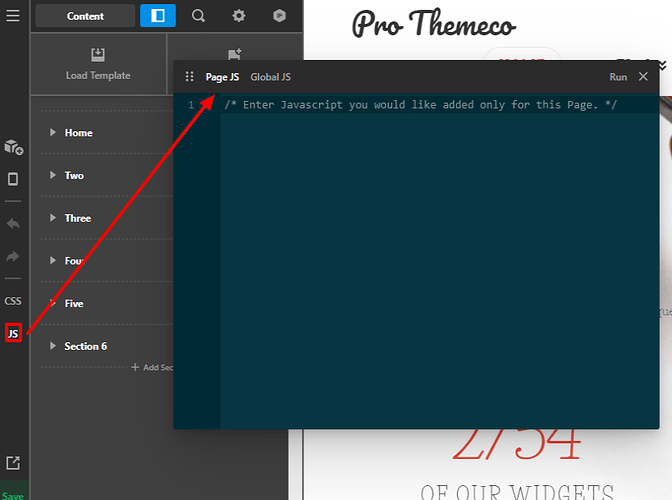The image size is (672, 500).
Task: Click the redo arrow icon
Action: click(13, 256)
